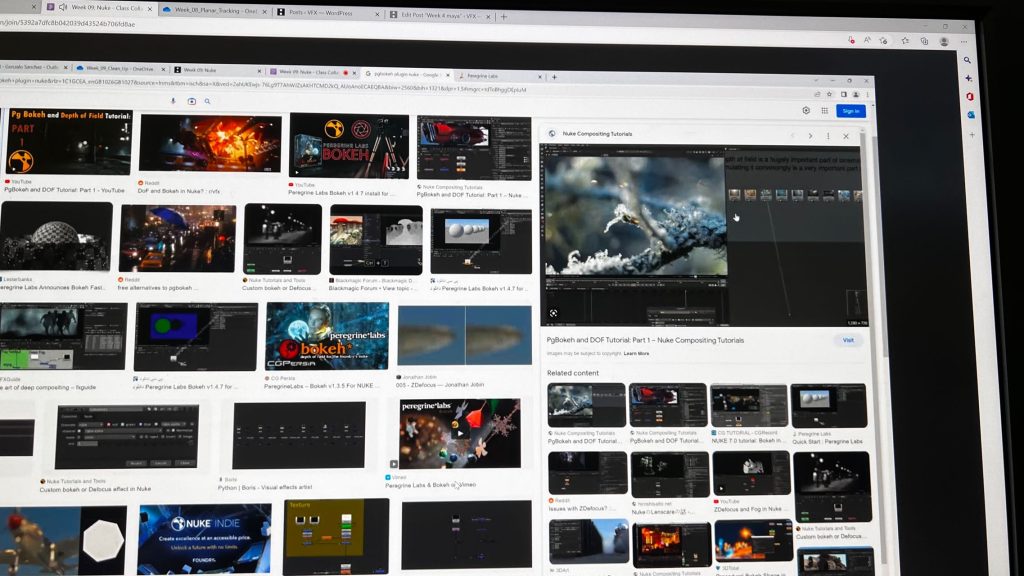Open the Nuke Indie banner thumbnail
Image resolution: width=1024 pixels, height=576 pixels.
click(204, 539)
